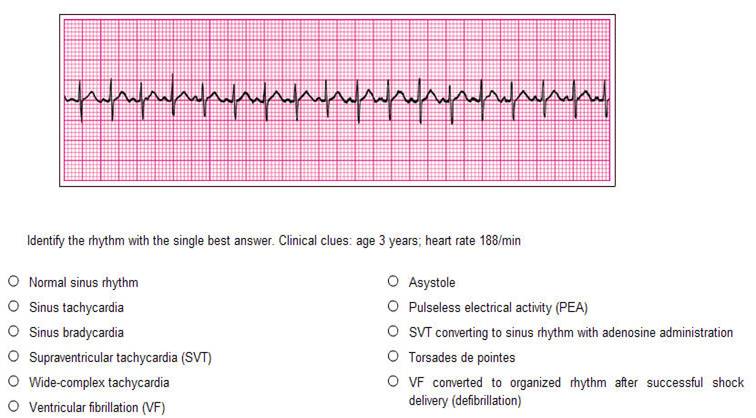Click the Torsades de pointes label text

[x=461, y=357]
